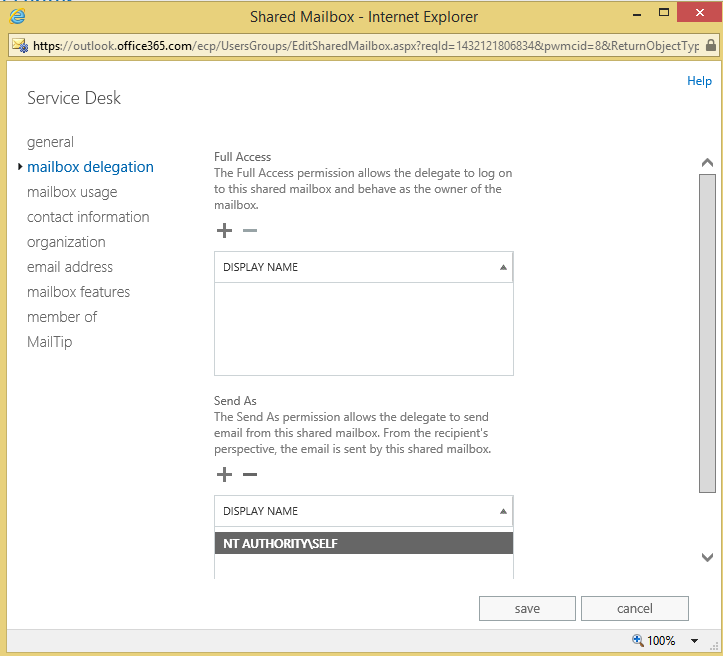Sort Send As list by Display Name arrow
The image size is (723, 656).
[x=503, y=511]
